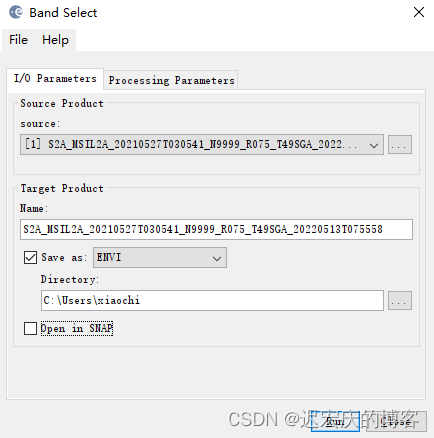Click the Run button

(x=335, y=421)
